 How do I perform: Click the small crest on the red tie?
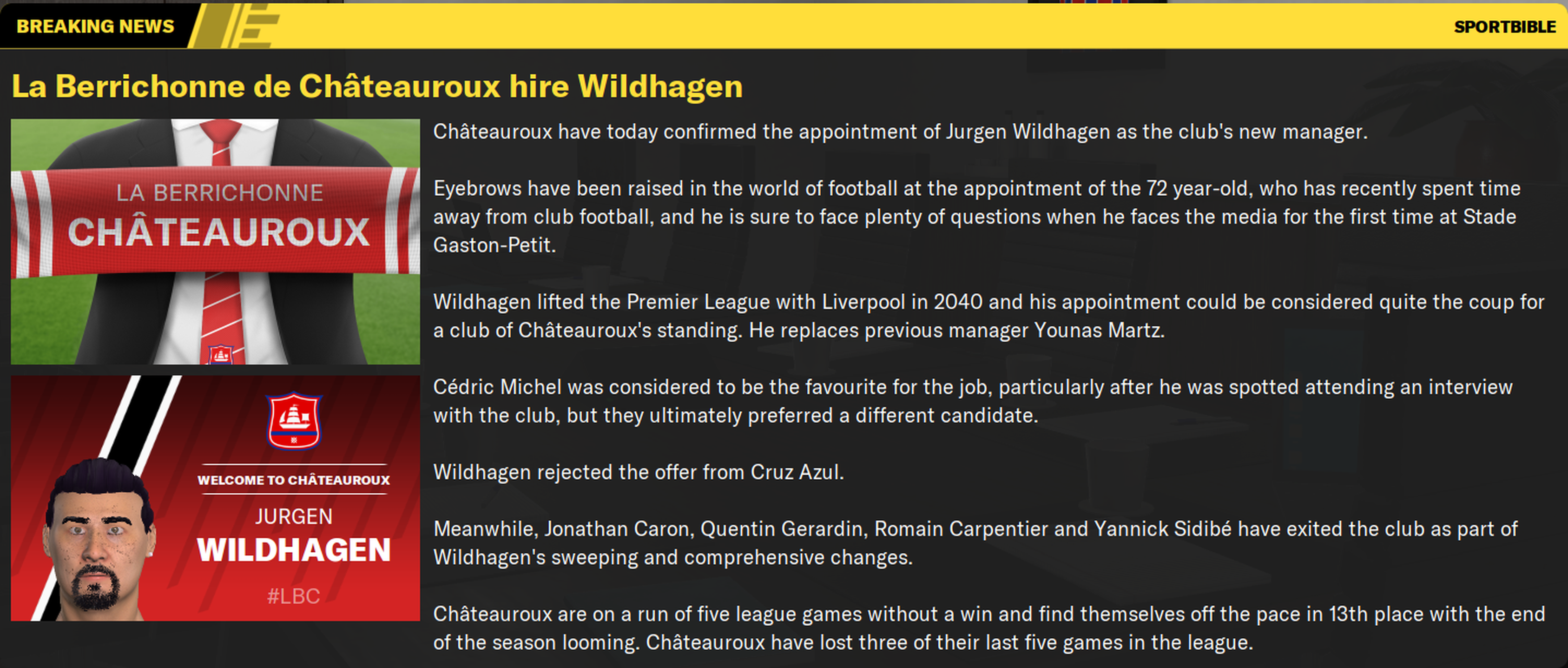pyautogui.click(x=220, y=354)
